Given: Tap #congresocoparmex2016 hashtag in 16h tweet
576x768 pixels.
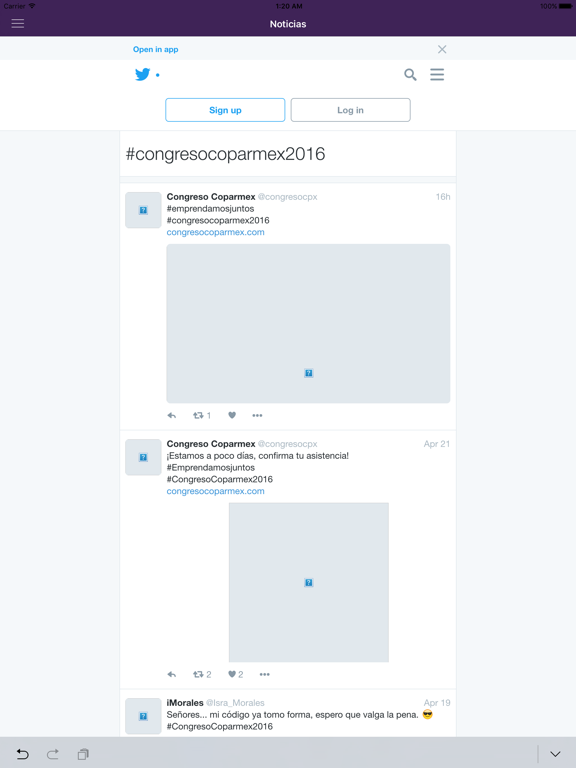Looking at the screenshot, I should point(218,220).
